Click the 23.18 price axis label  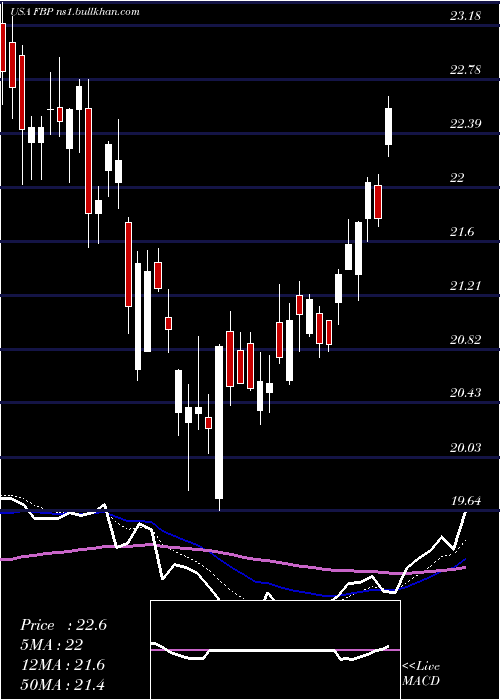pos(465,17)
